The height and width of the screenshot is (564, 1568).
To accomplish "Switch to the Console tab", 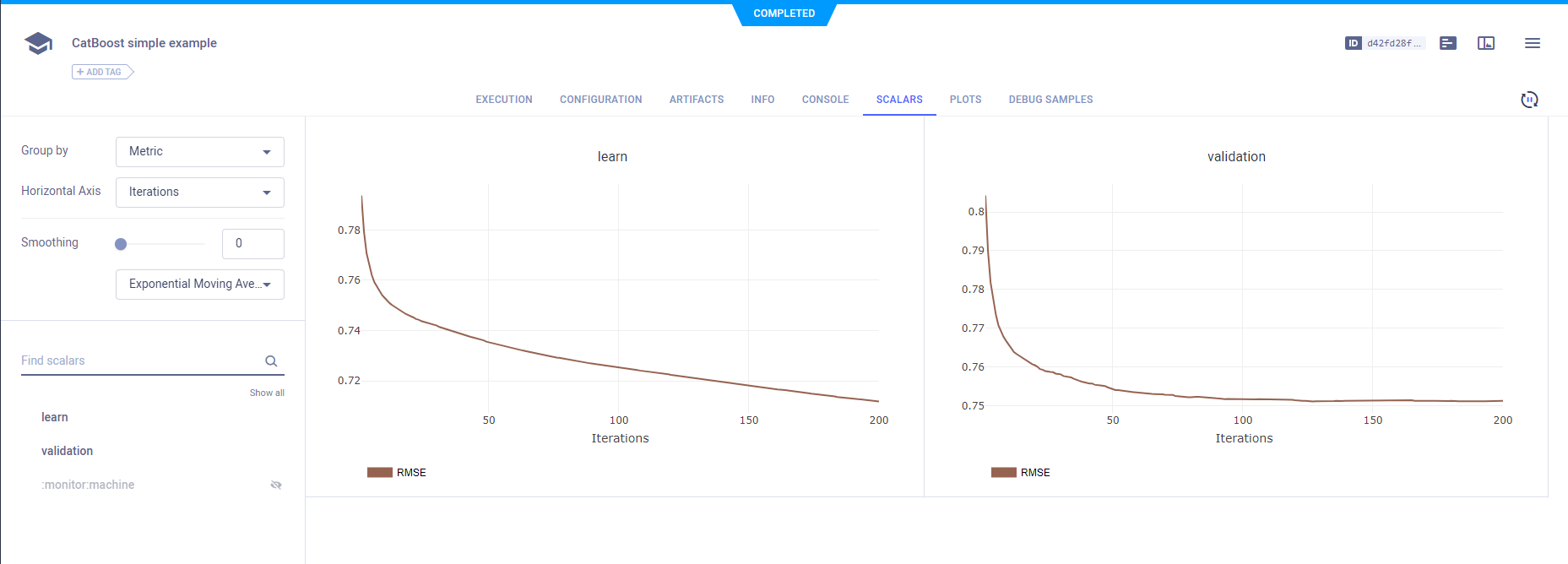I will pos(825,100).
